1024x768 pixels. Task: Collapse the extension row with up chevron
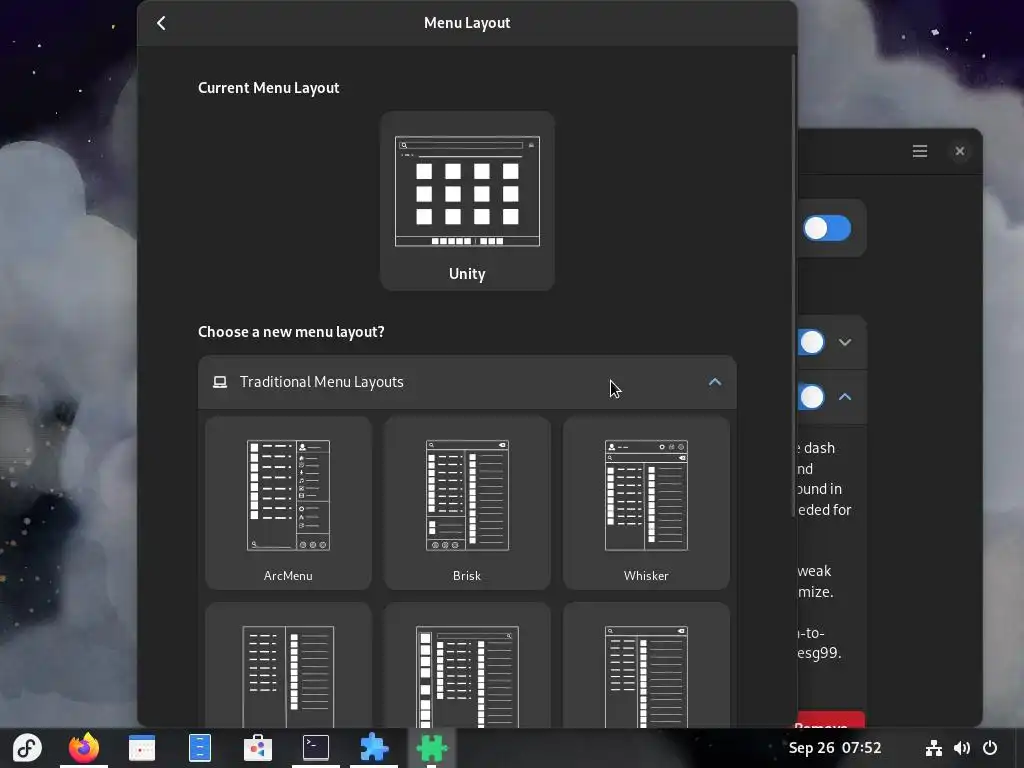pyautogui.click(x=845, y=396)
